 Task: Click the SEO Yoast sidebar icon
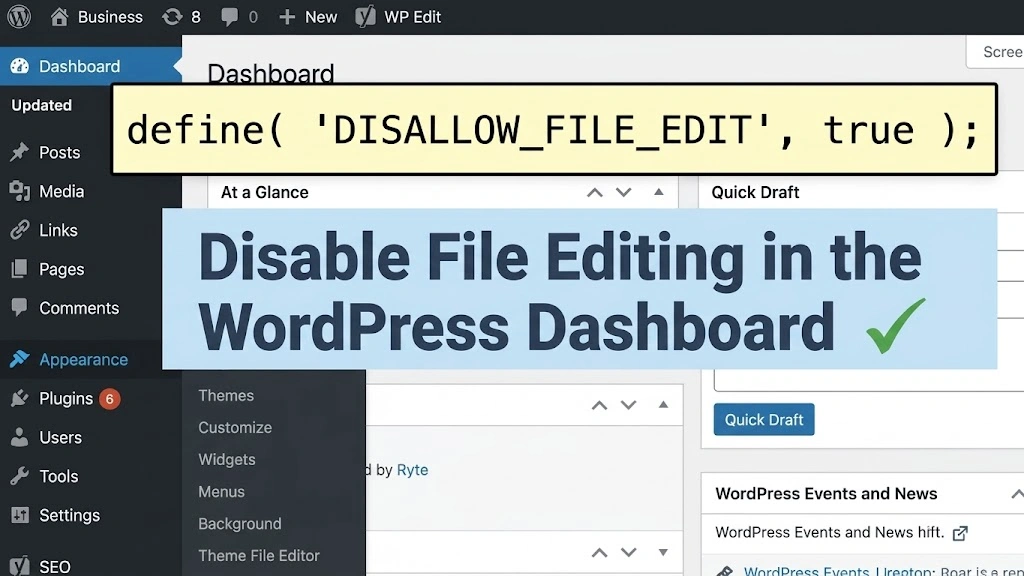click(20, 566)
